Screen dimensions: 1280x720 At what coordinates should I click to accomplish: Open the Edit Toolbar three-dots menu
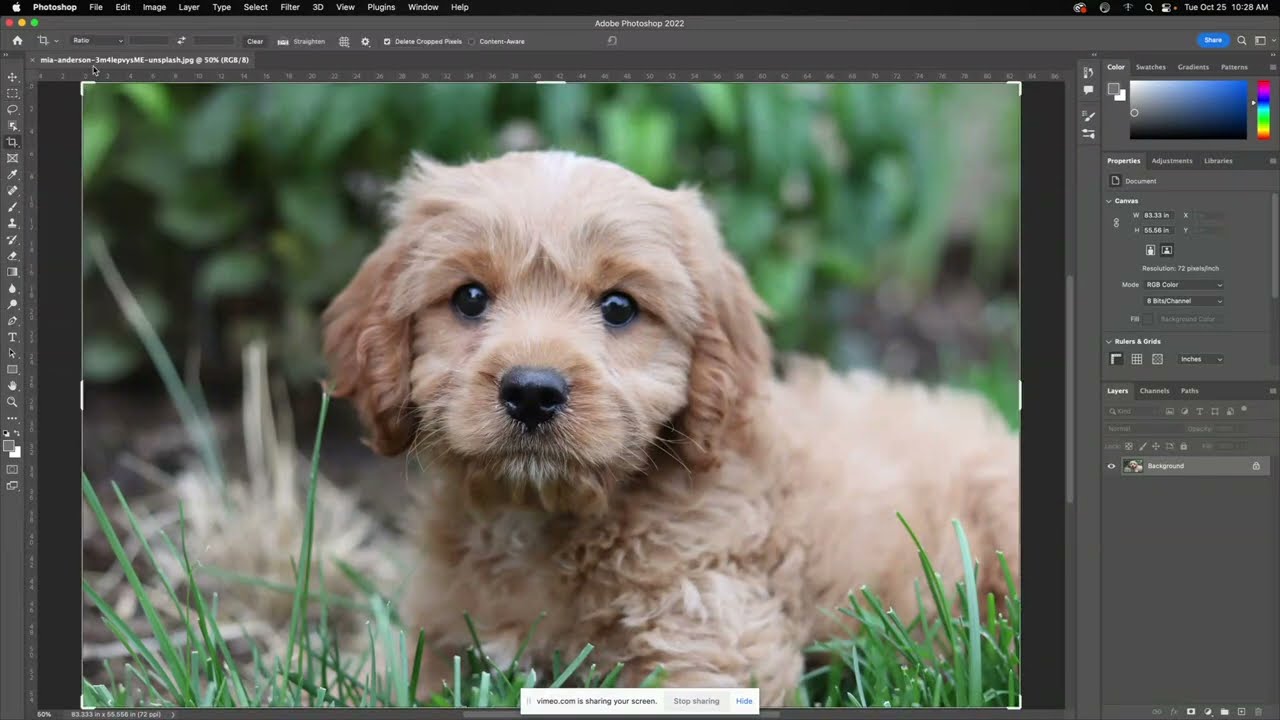(x=13, y=418)
